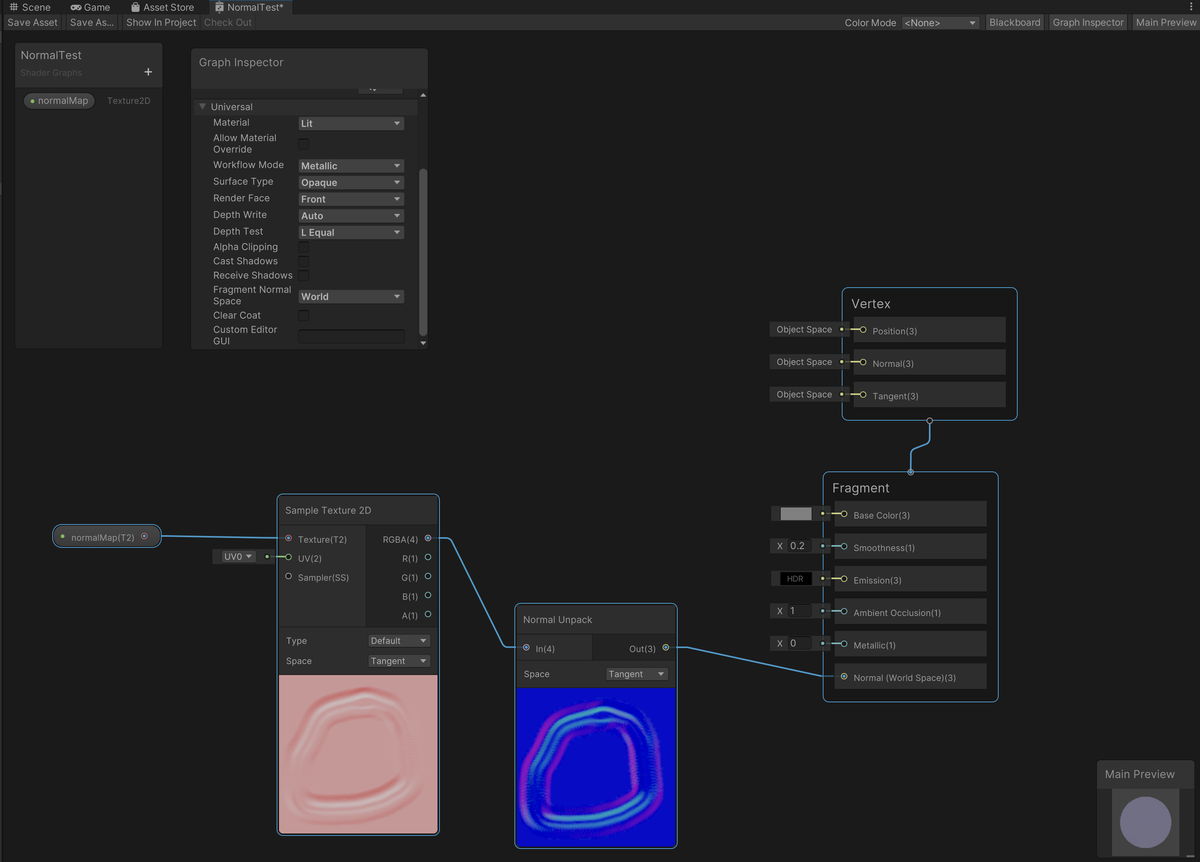Switch to the Scene tab
Screen dimensions: 1200x862
click(x=28, y=7)
